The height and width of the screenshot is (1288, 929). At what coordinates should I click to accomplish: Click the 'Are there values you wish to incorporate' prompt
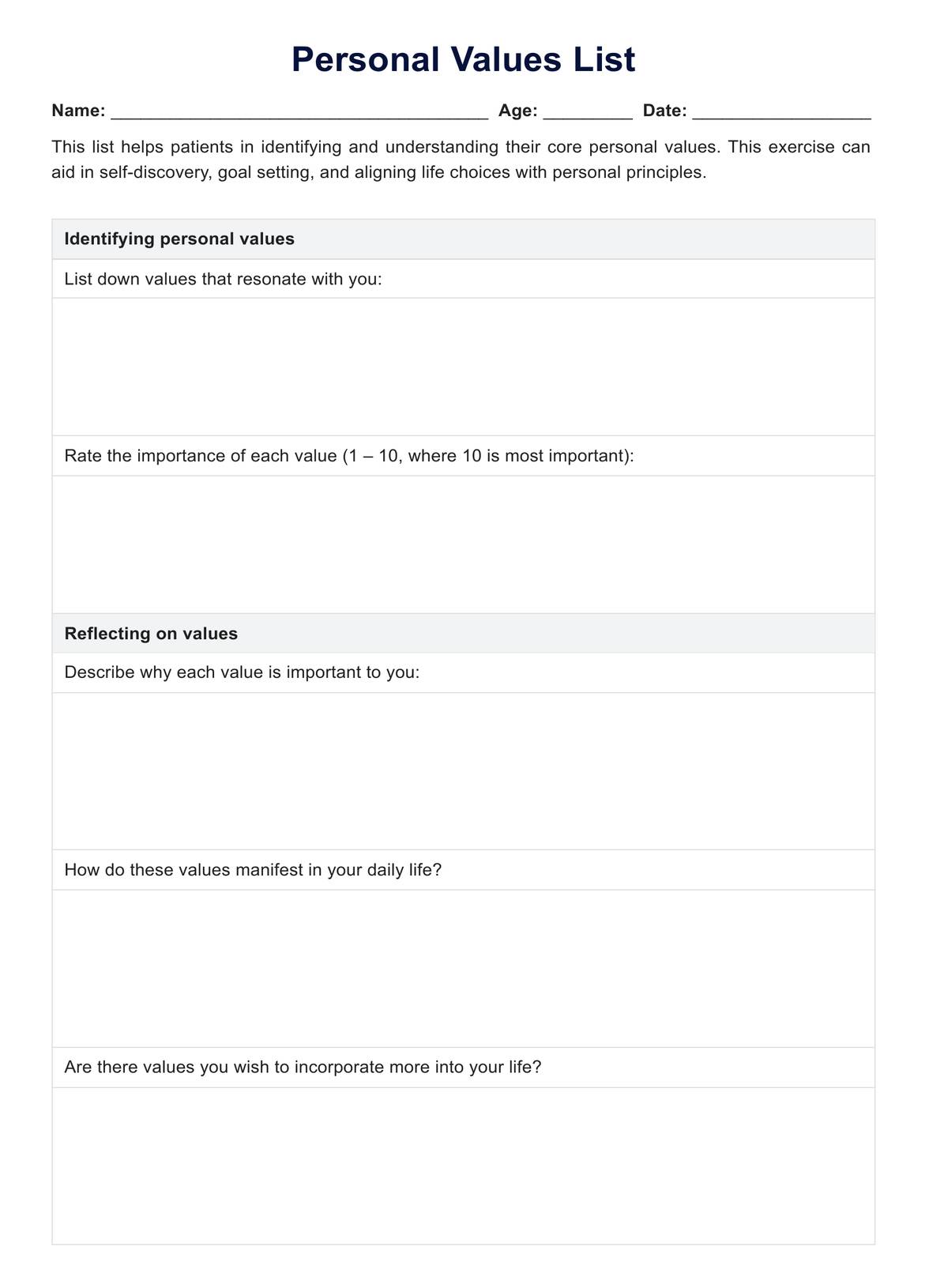coord(303,1068)
